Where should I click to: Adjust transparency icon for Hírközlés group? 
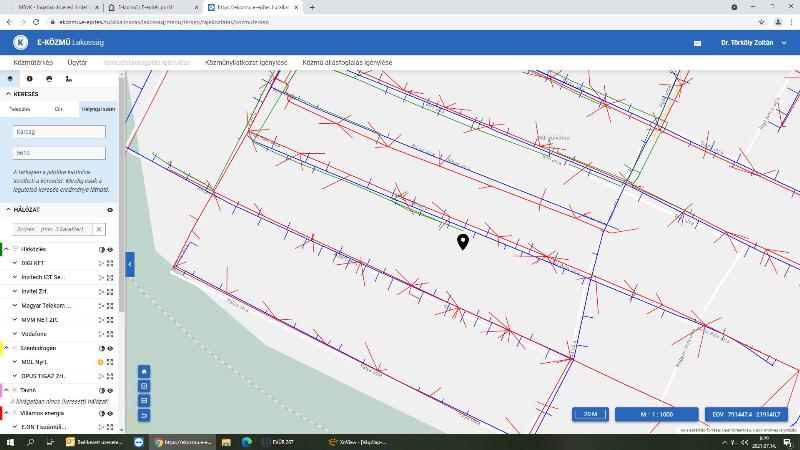point(102,249)
